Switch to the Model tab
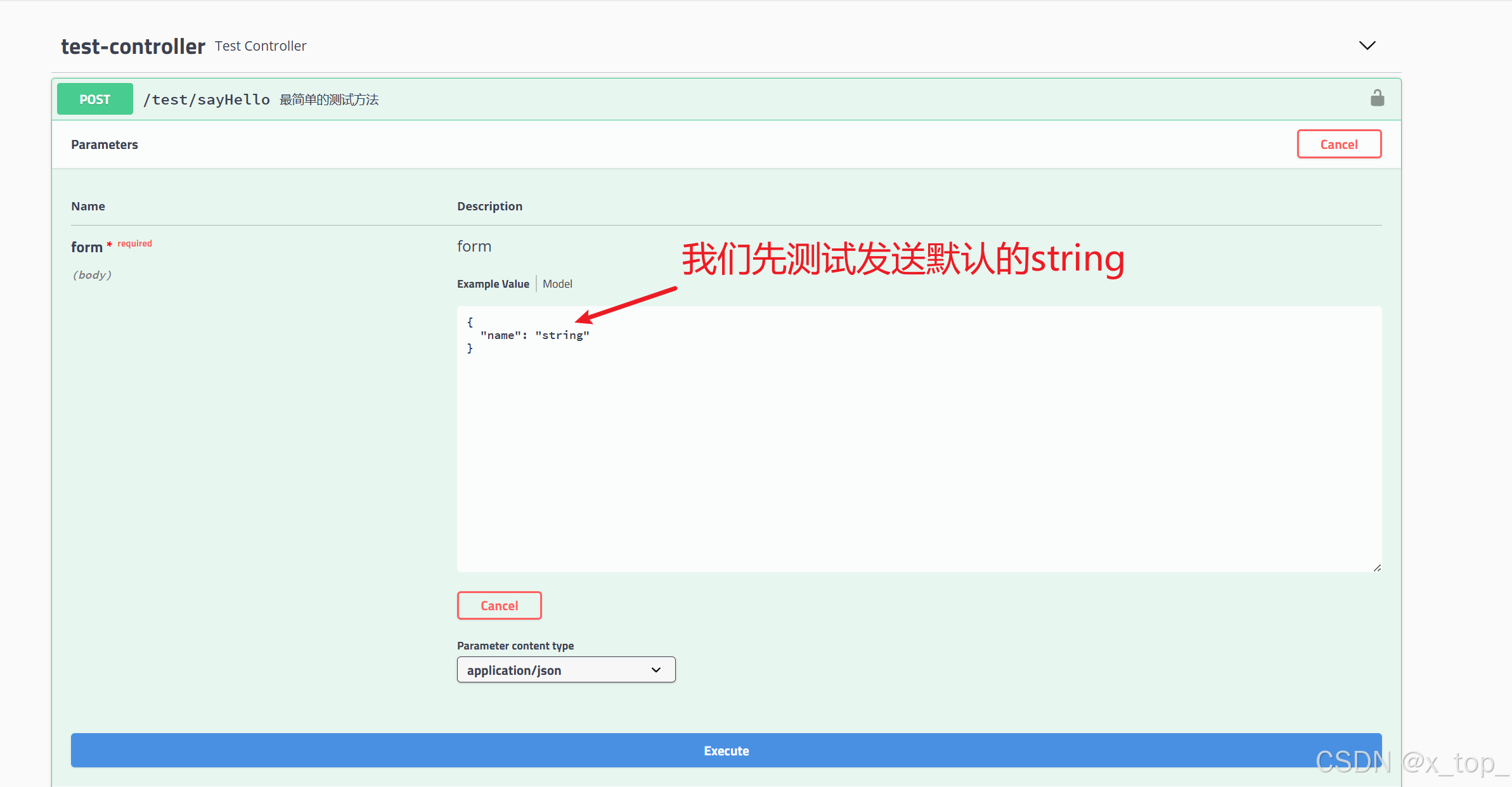 click(557, 284)
